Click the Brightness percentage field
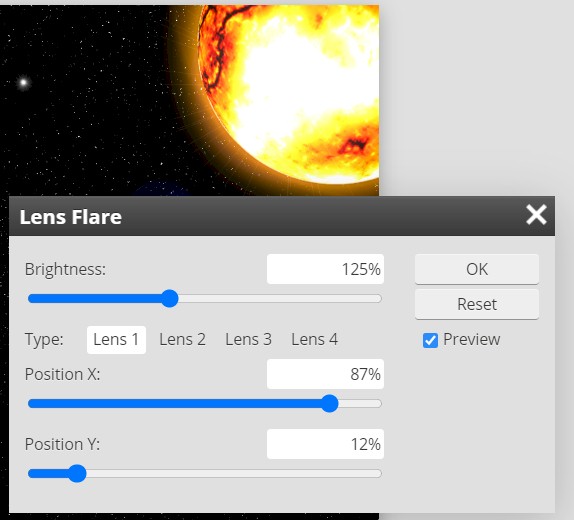574x520 pixels. coord(325,269)
